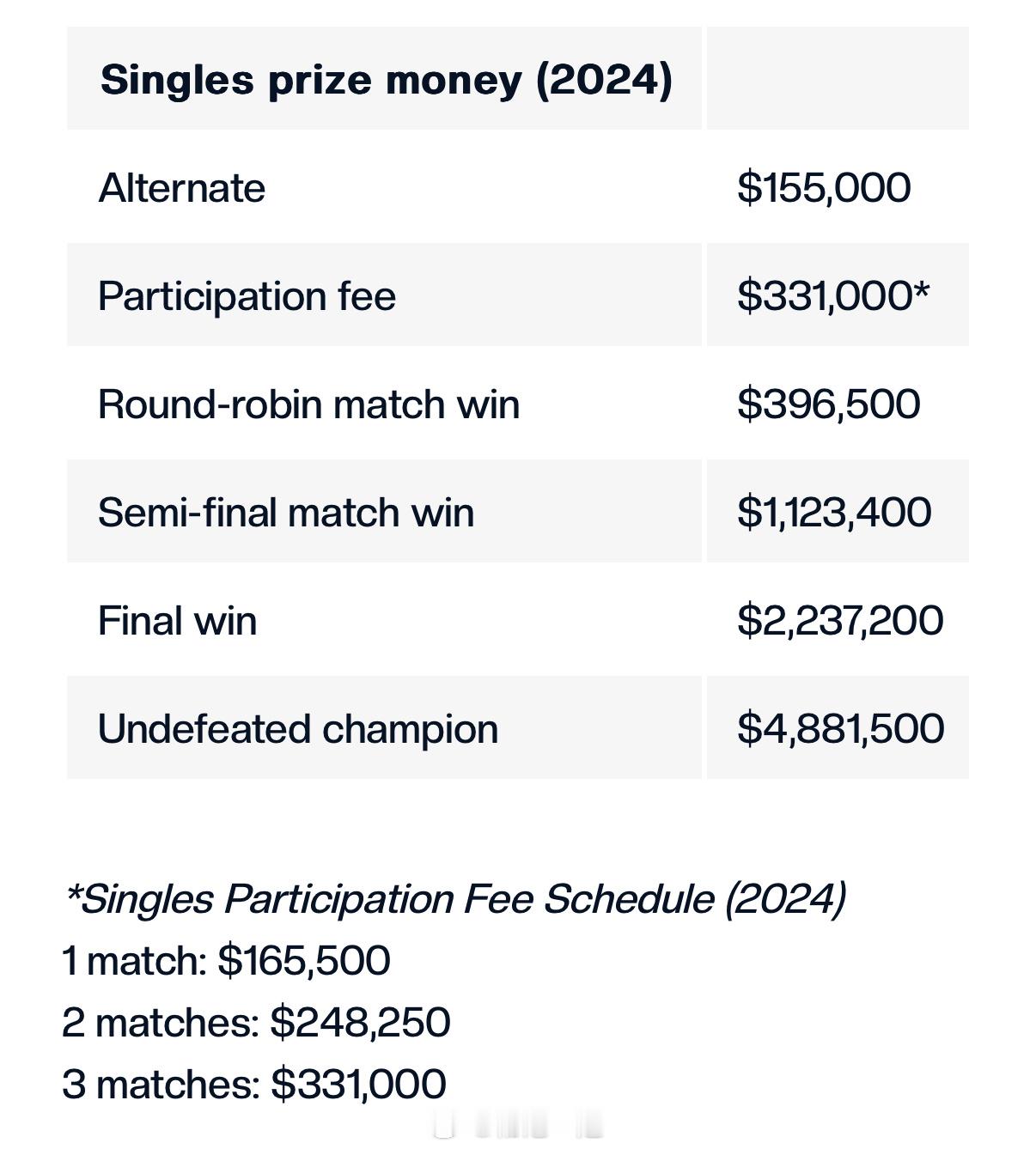
Task: Click the $396,500 round-robin amount
Action: pos(828,404)
